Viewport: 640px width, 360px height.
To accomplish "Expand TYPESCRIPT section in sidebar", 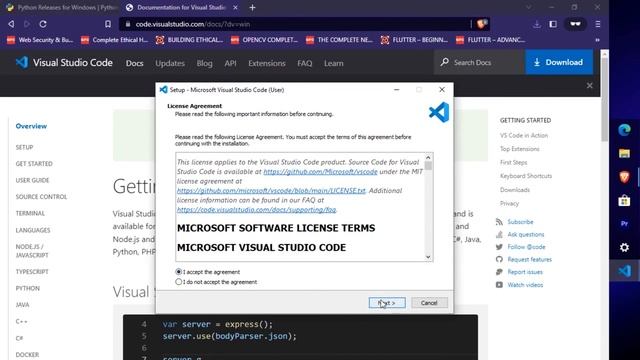I will pos(32,272).
